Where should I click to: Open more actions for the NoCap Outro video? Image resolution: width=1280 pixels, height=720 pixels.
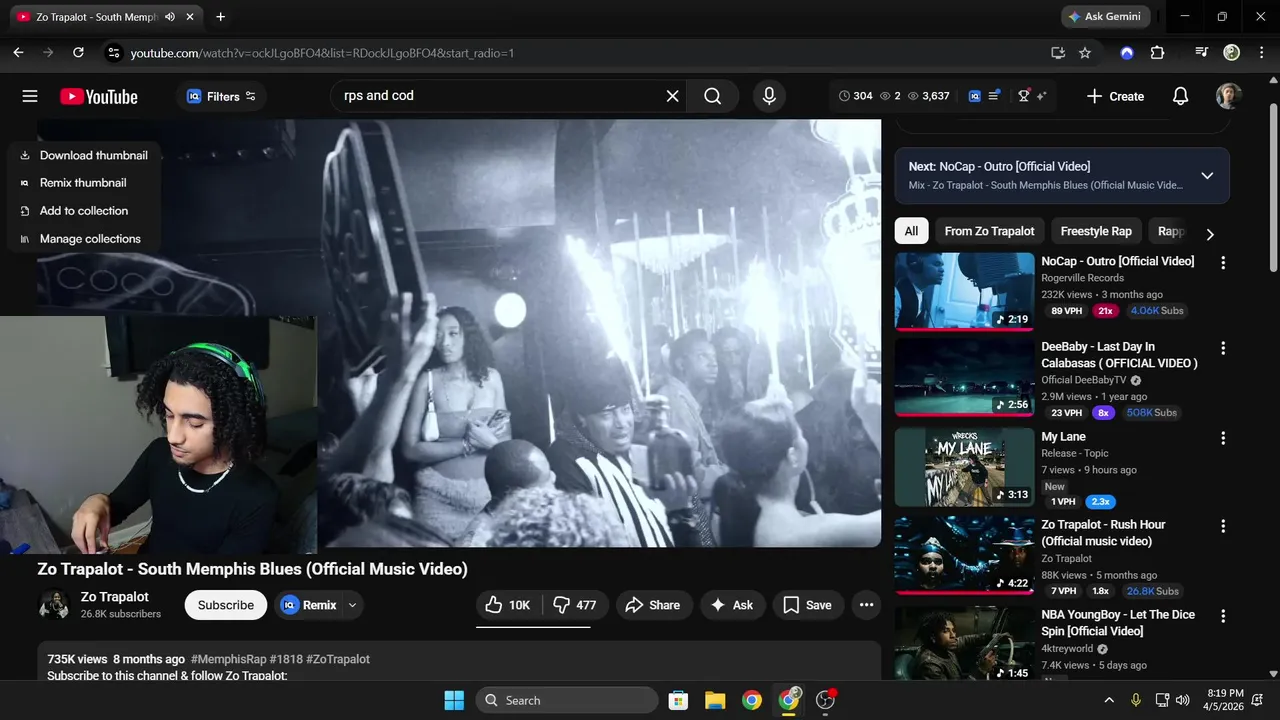pos(1222,263)
